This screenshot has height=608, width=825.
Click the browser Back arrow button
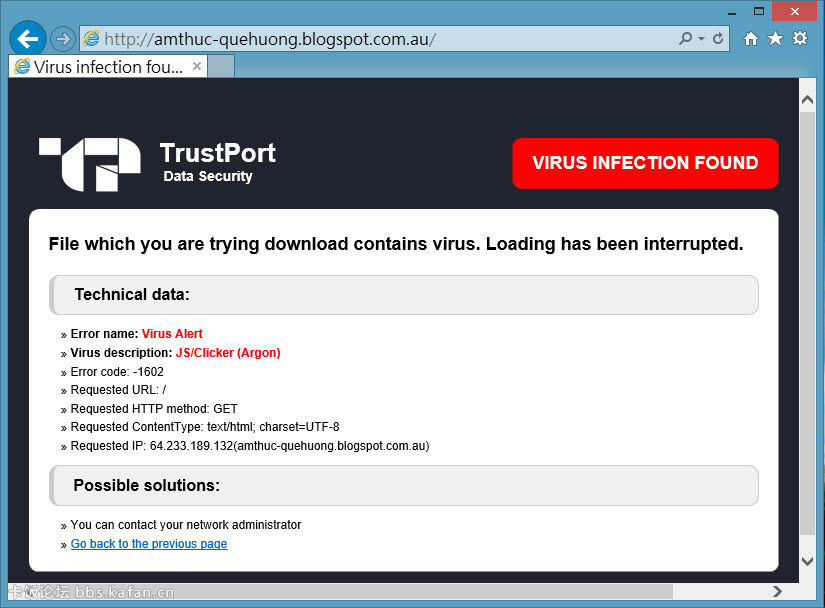(x=27, y=38)
